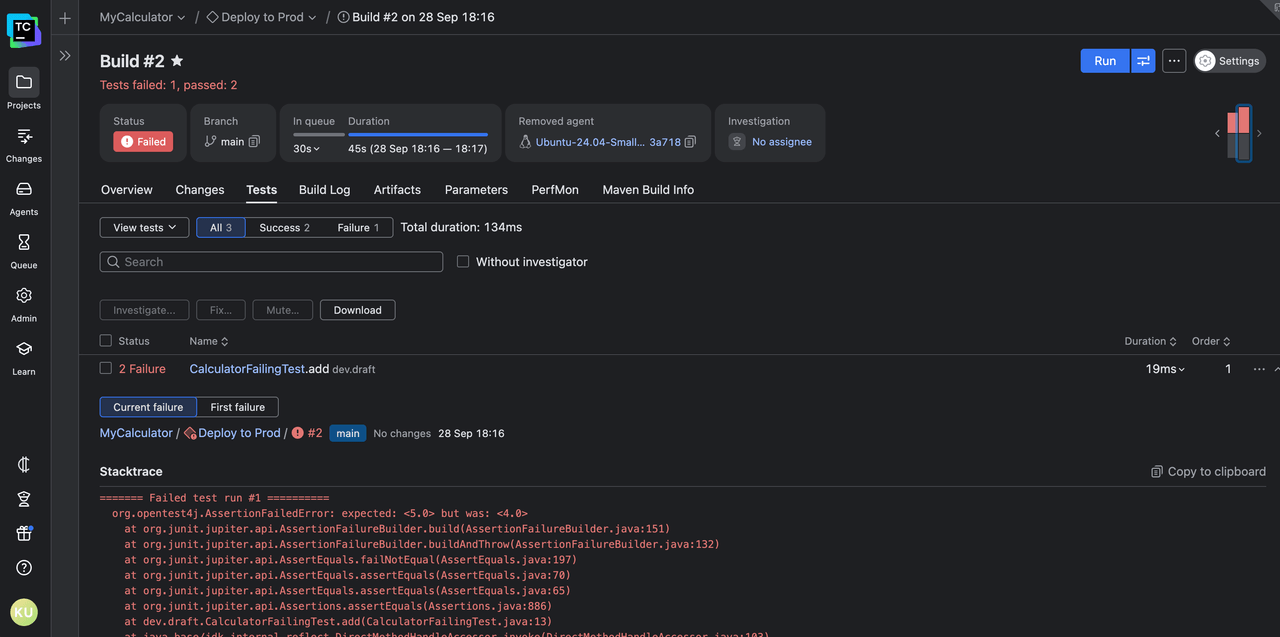Image resolution: width=1280 pixels, height=637 pixels.
Task: Check the select-all Status header checkbox
Action: point(106,341)
